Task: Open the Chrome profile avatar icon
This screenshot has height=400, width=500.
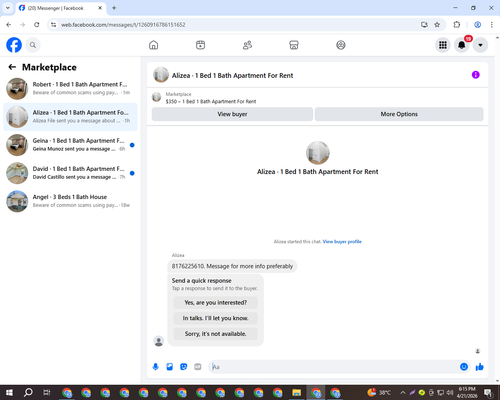Action: pos(477,25)
